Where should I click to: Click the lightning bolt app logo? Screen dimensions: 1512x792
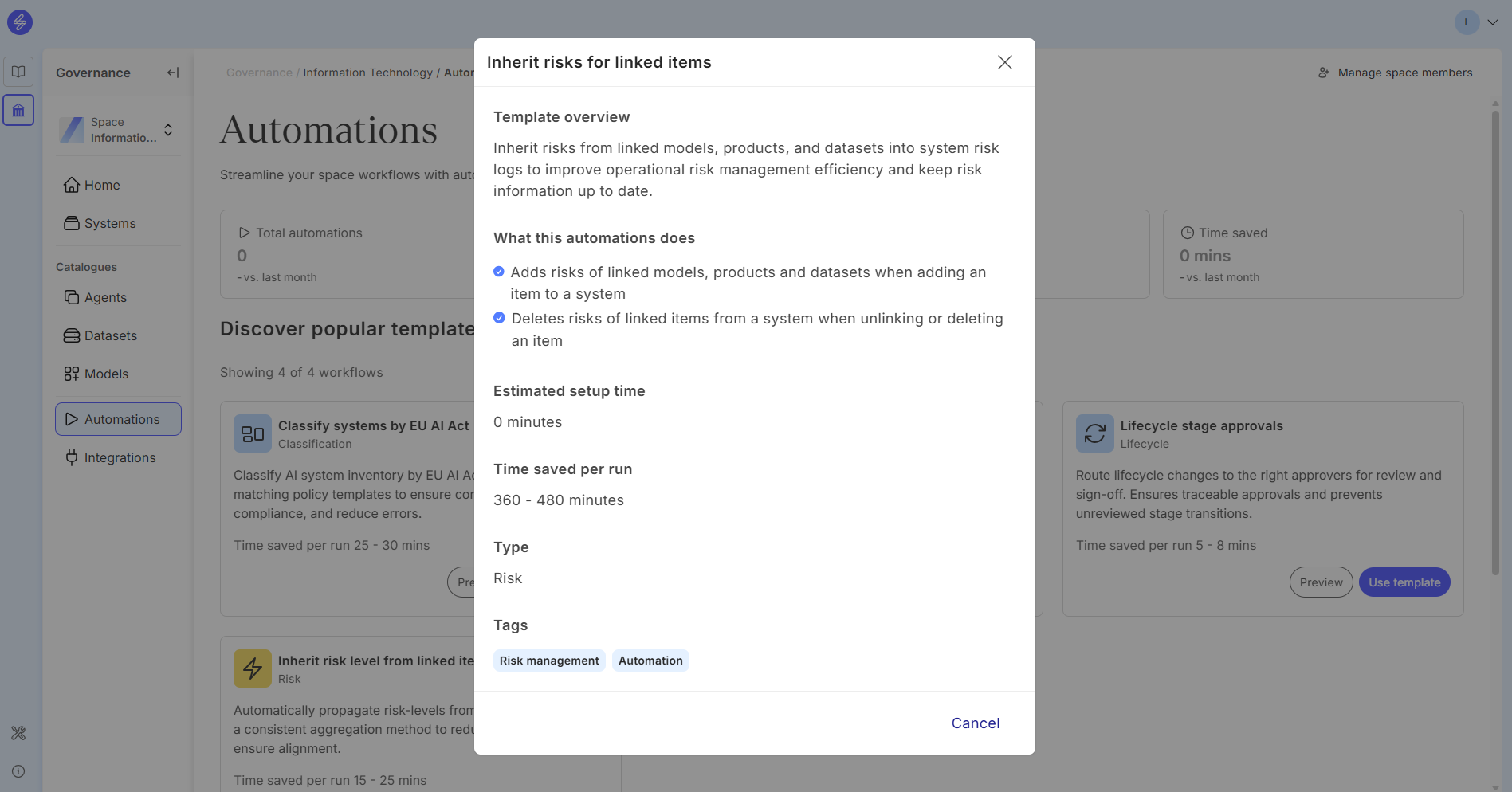(x=20, y=22)
